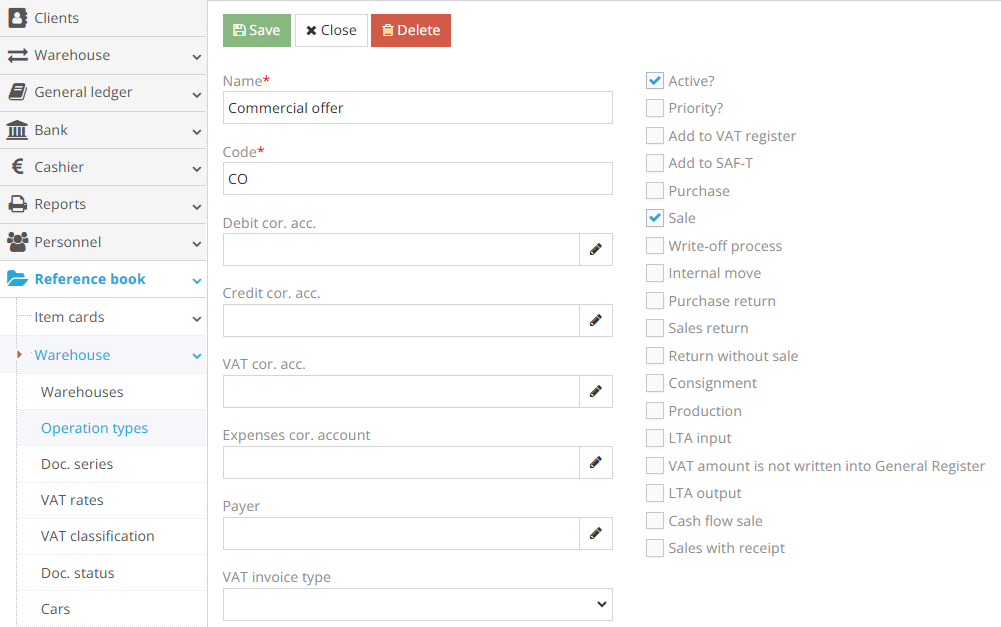Edit the Debit cor. acc. pencil icon

click(596, 249)
